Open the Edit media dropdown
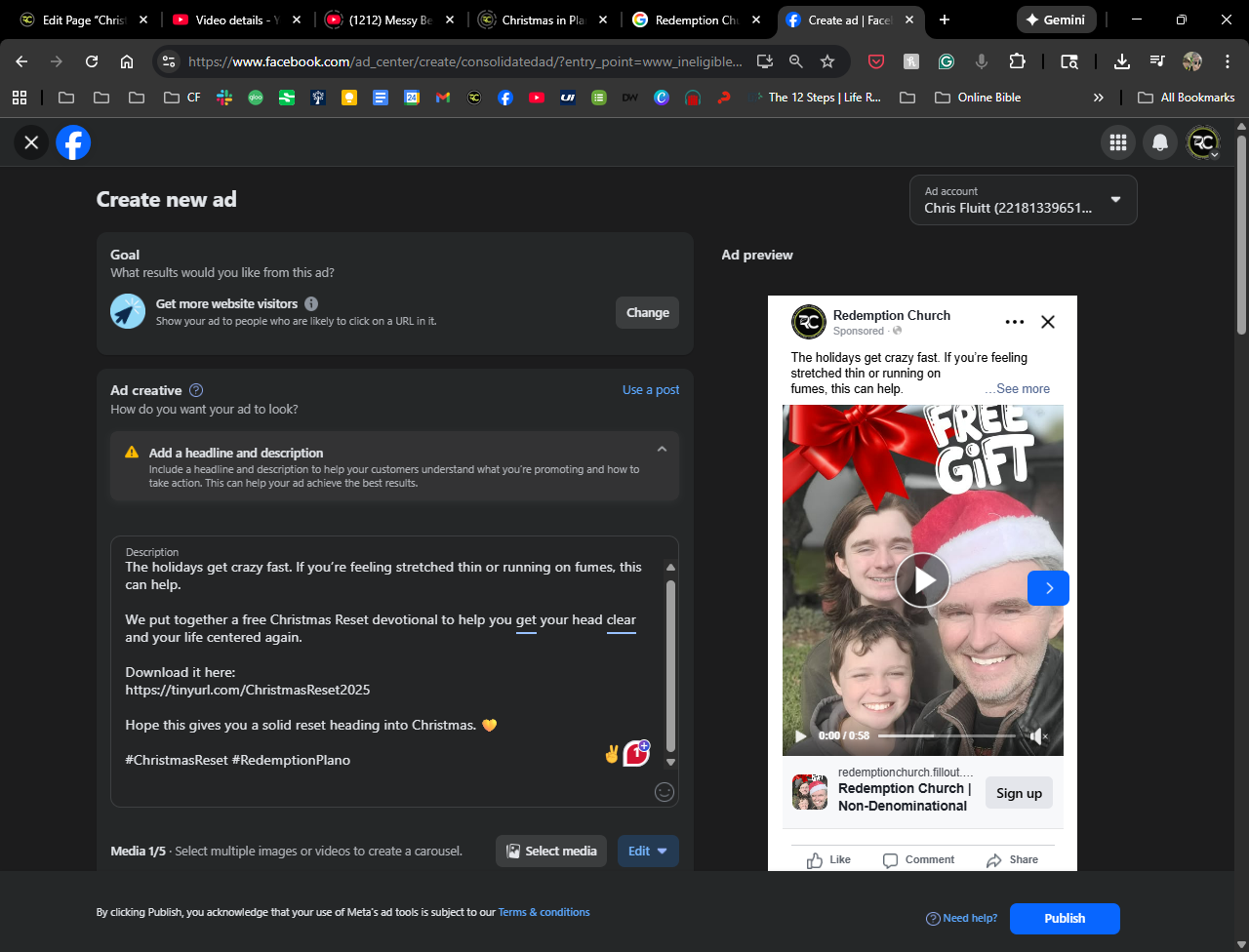This screenshot has width=1249, height=952. 648,851
